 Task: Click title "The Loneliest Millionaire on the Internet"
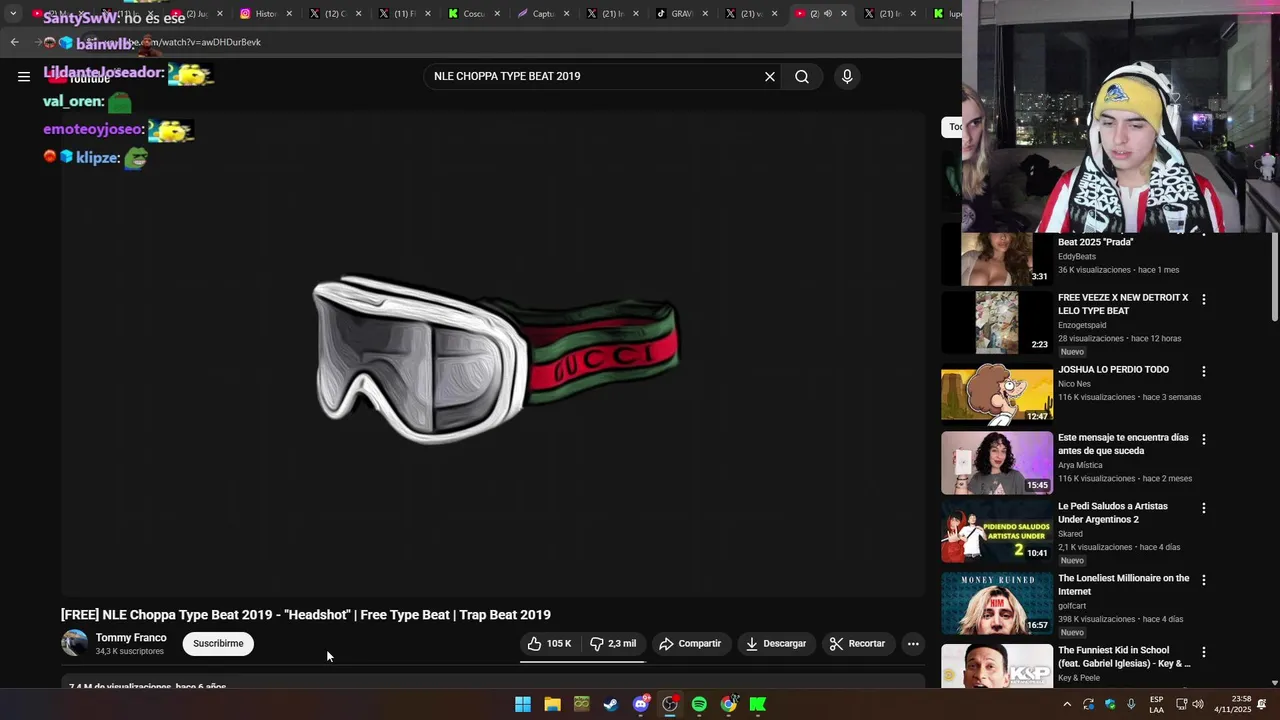pos(1124,585)
